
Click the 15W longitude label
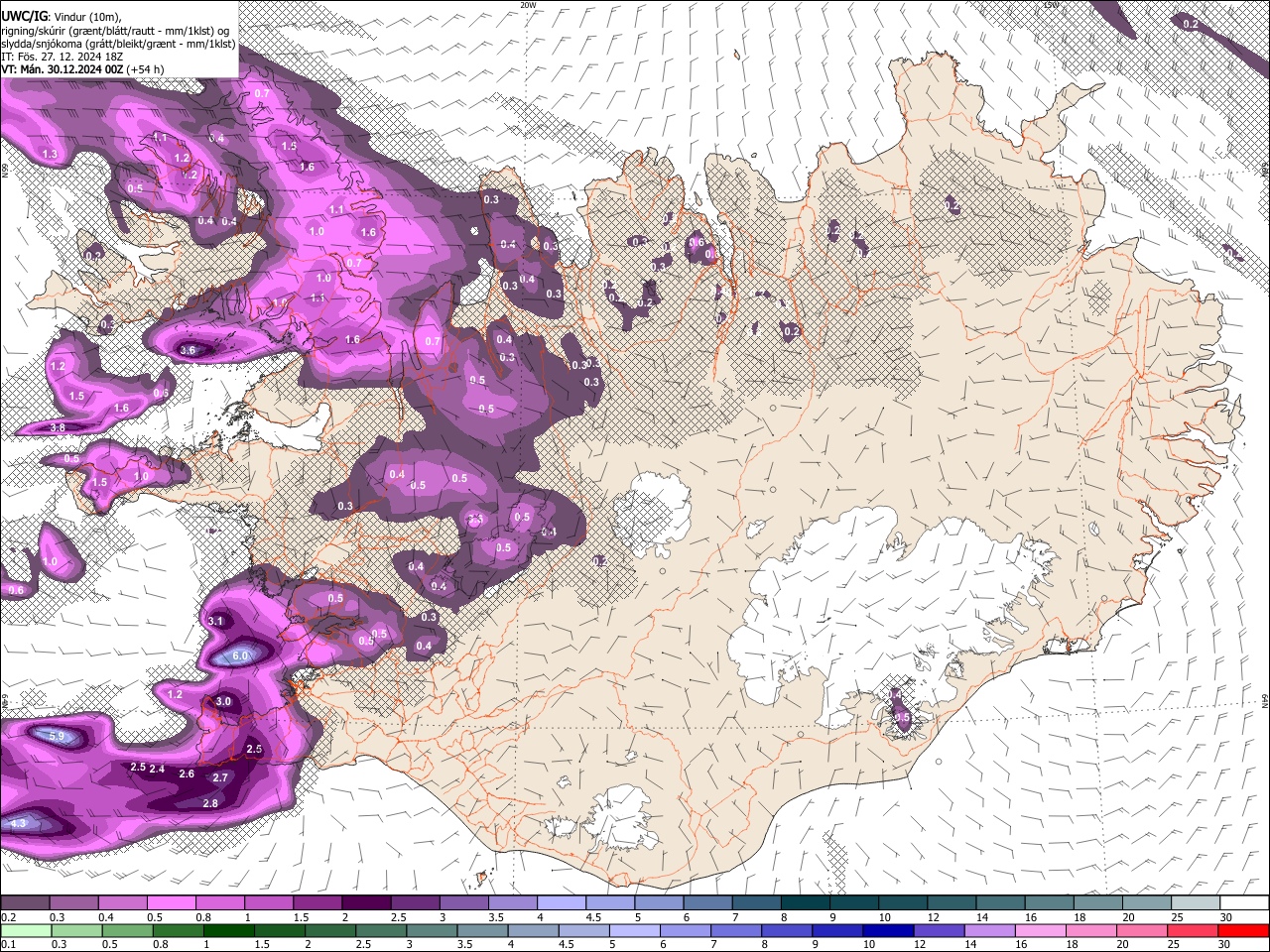click(x=1051, y=5)
